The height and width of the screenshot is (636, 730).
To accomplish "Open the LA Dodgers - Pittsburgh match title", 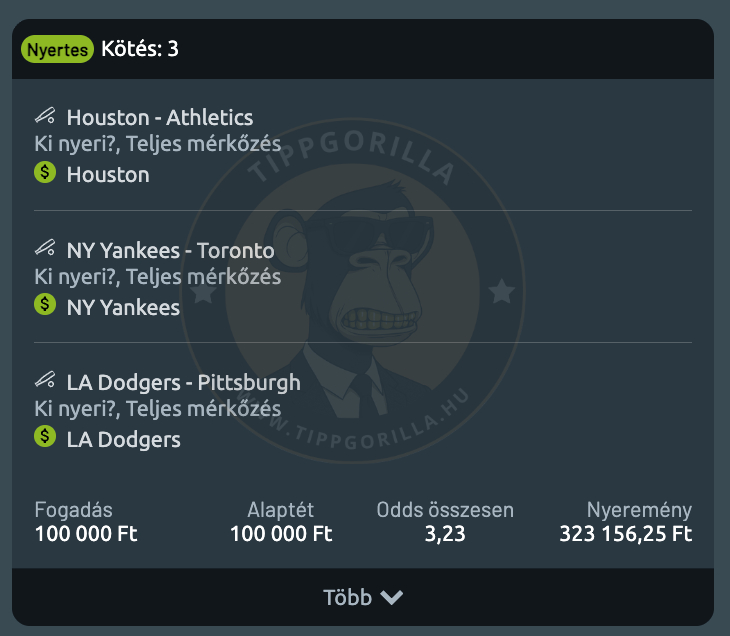I will pos(183,383).
